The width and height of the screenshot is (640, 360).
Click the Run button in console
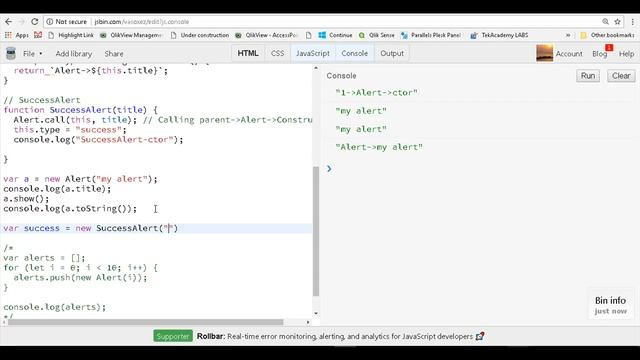(x=588, y=76)
